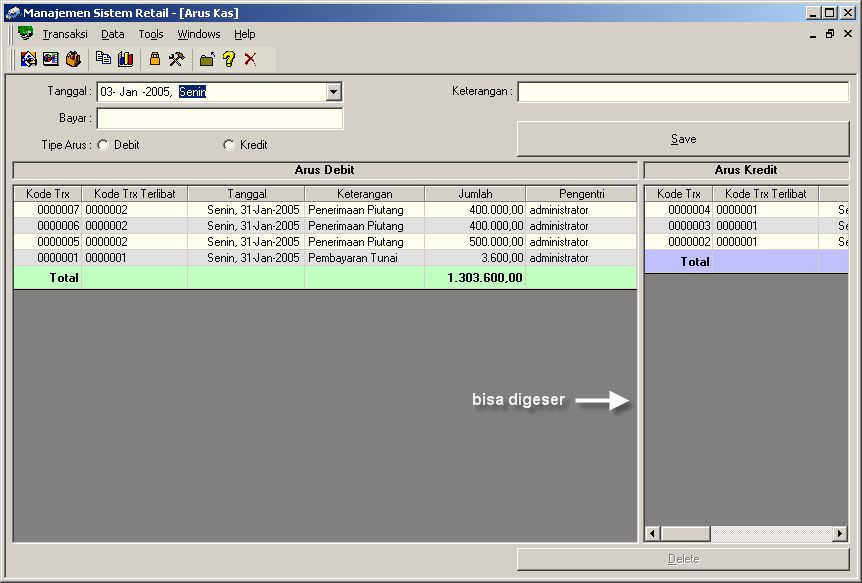Click the yellow question mark help icon
The image size is (862, 583).
229,59
